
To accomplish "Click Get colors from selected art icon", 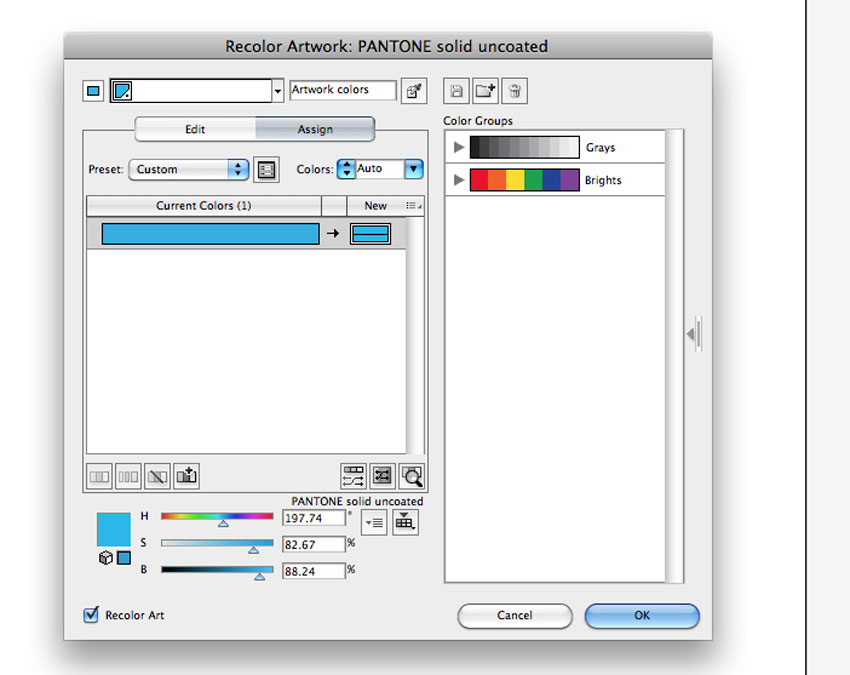I will (414, 91).
